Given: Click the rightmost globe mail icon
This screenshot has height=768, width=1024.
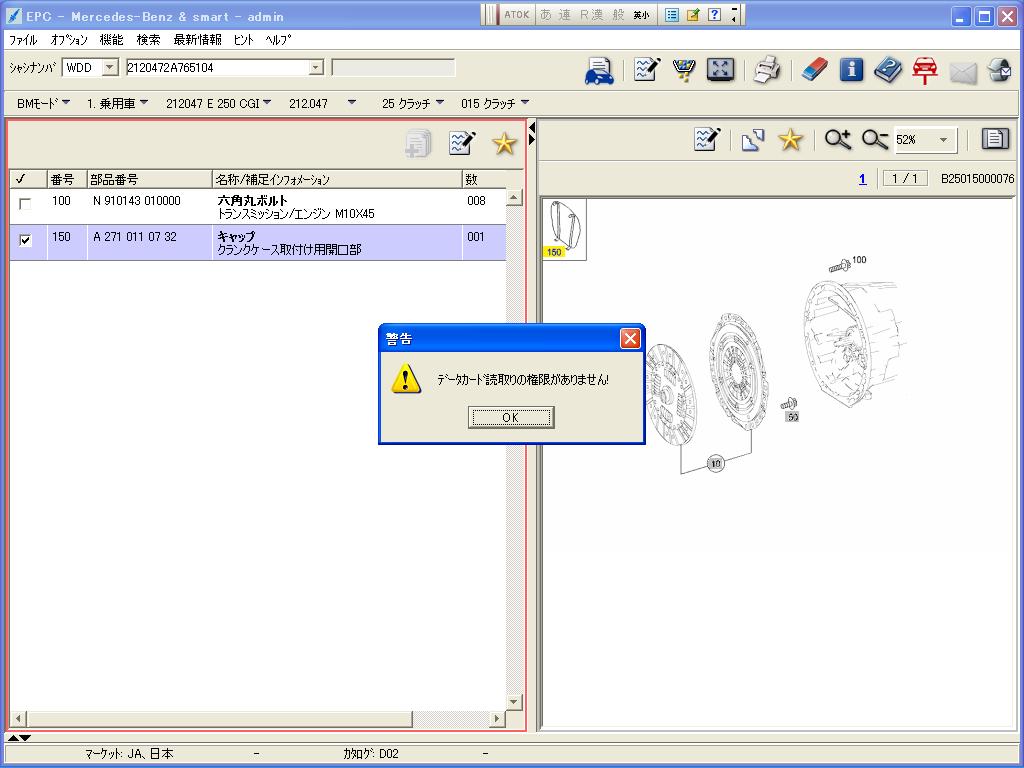Looking at the screenshot, I should pyautogui.click(x=999, y=69).
